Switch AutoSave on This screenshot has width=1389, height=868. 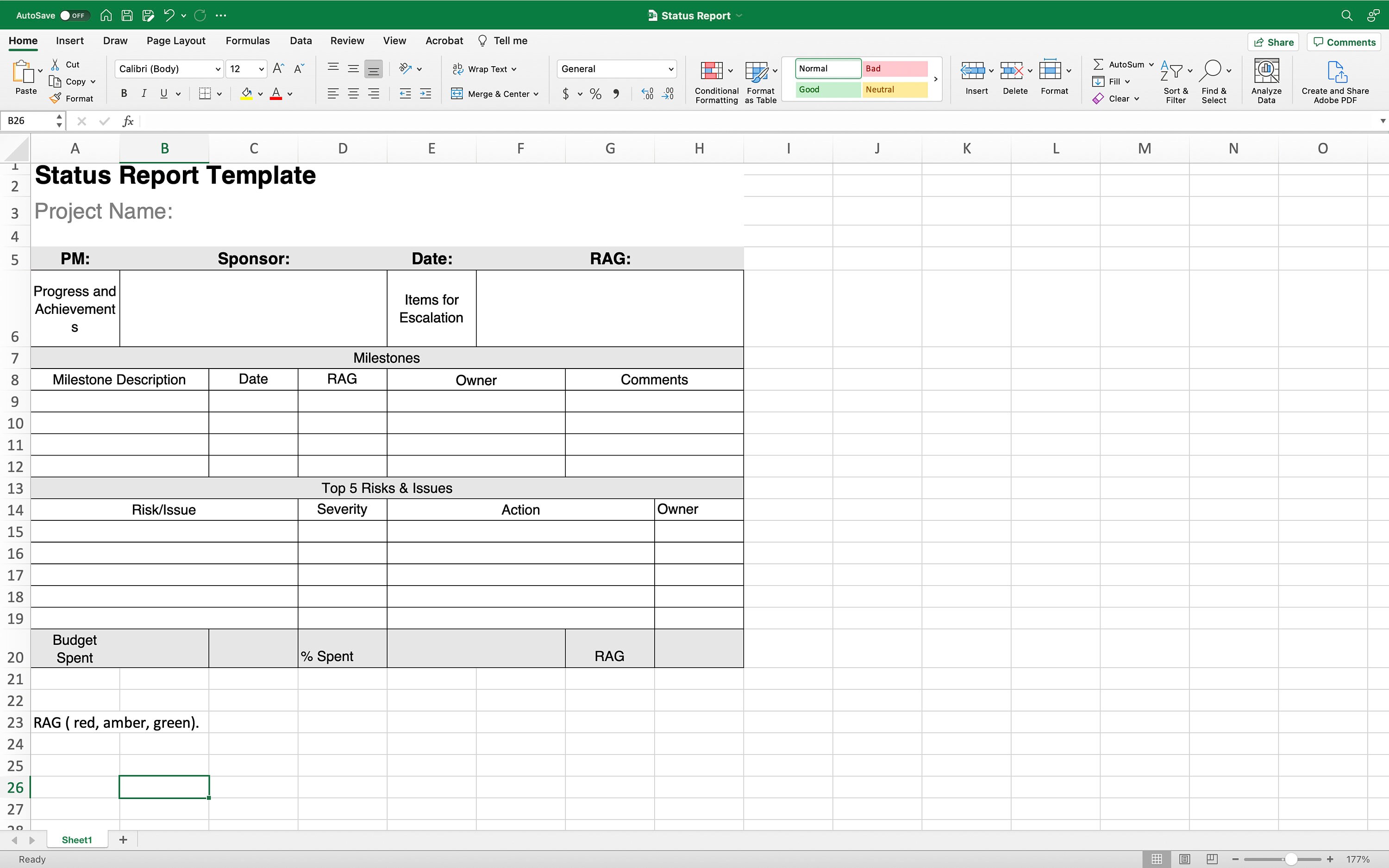pos(74,15)
